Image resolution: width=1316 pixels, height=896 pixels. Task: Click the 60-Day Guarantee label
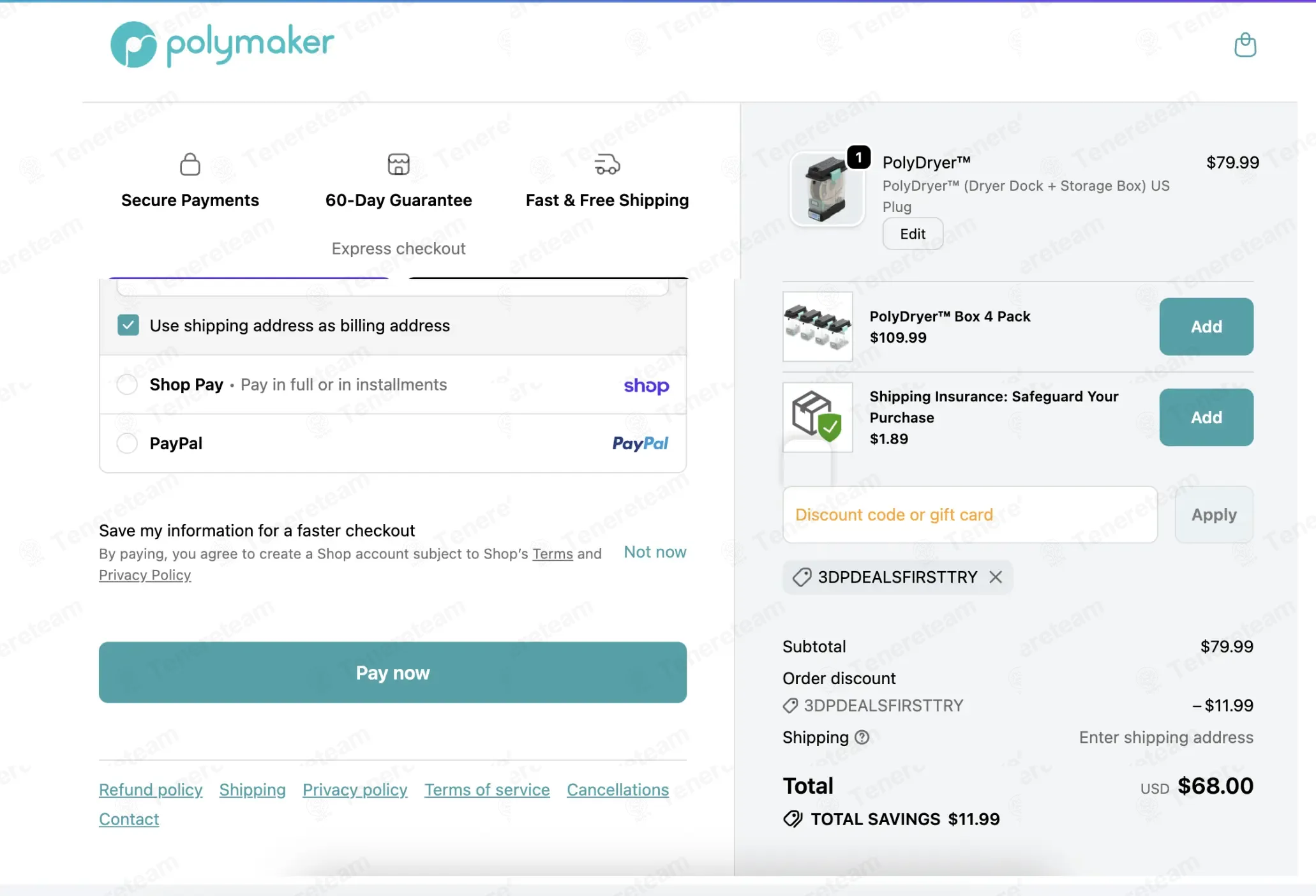[x=398, y=200]
